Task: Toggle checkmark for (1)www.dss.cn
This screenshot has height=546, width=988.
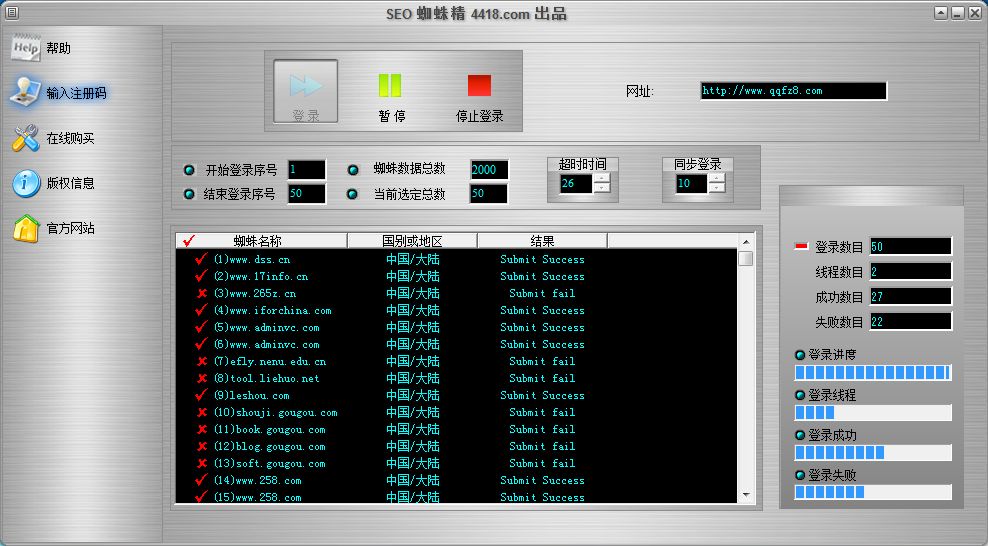Action: pyautogui.click(x=201, y=259)
